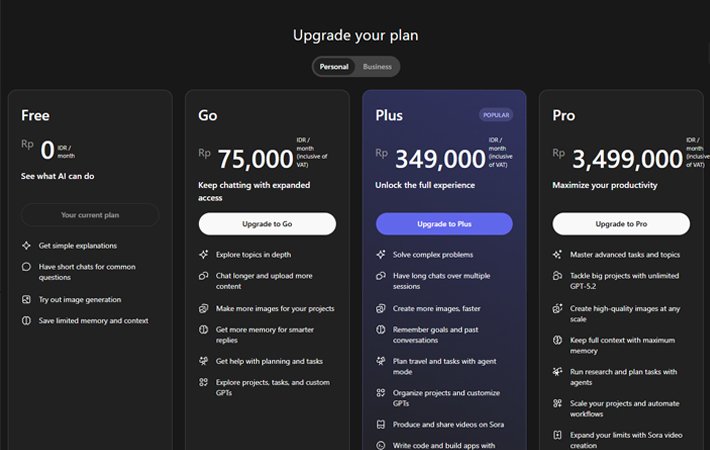Click the icon beside 'Create high-quality images at any scale'
This screenshot has height=450, width=710.
[x=558, y=308]
